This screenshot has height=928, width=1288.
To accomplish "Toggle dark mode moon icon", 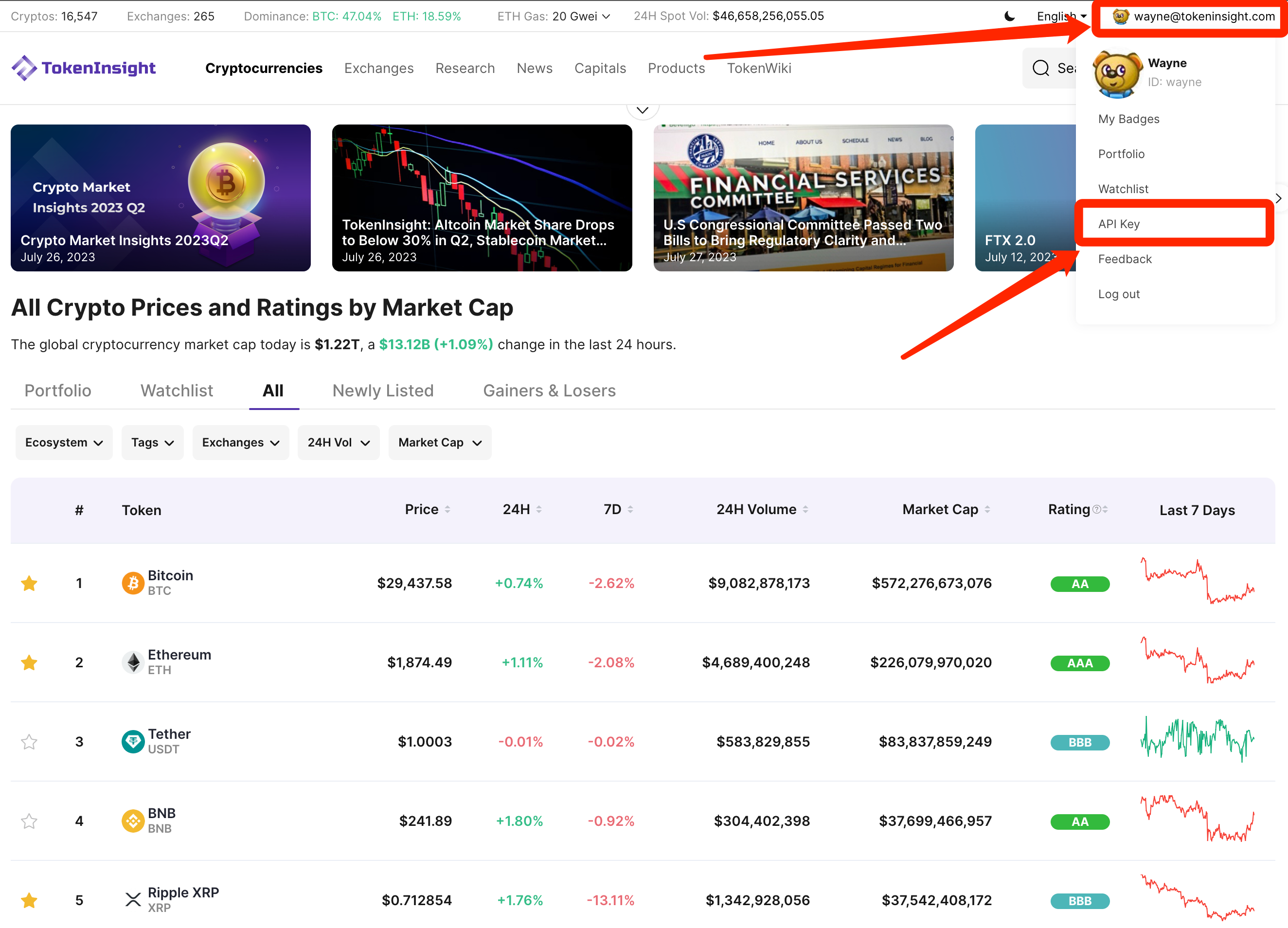I will tap(1009, 16).
